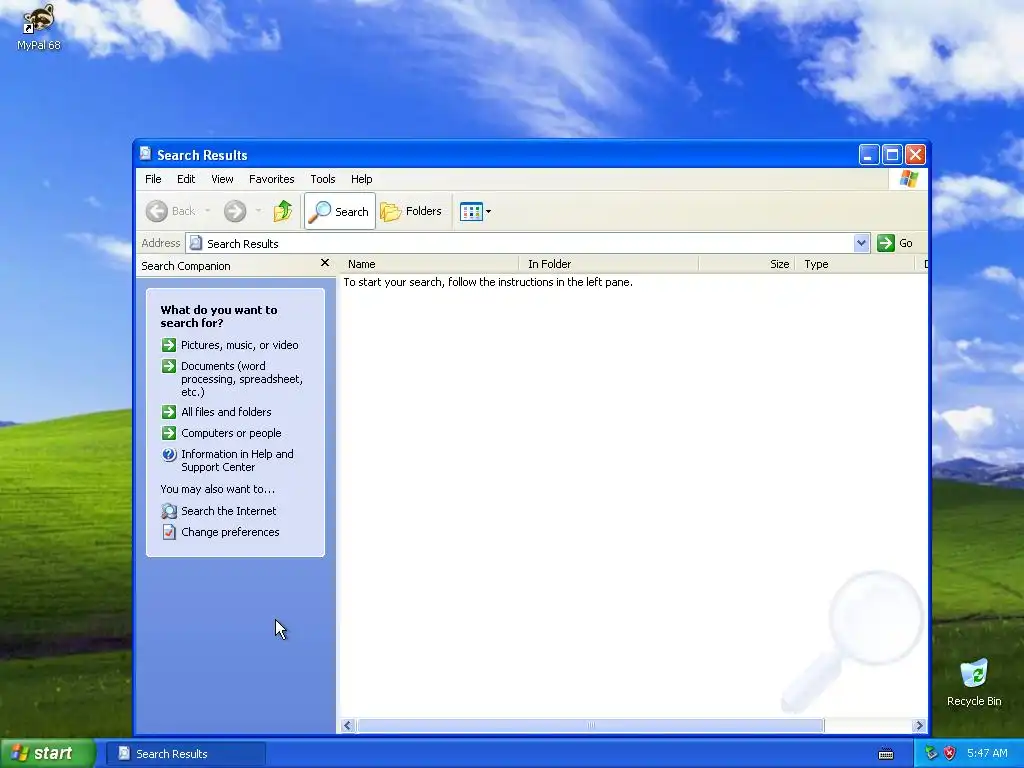
Task: Click the horizontal scrollbar thumb
Action: (x=590, y=726)
